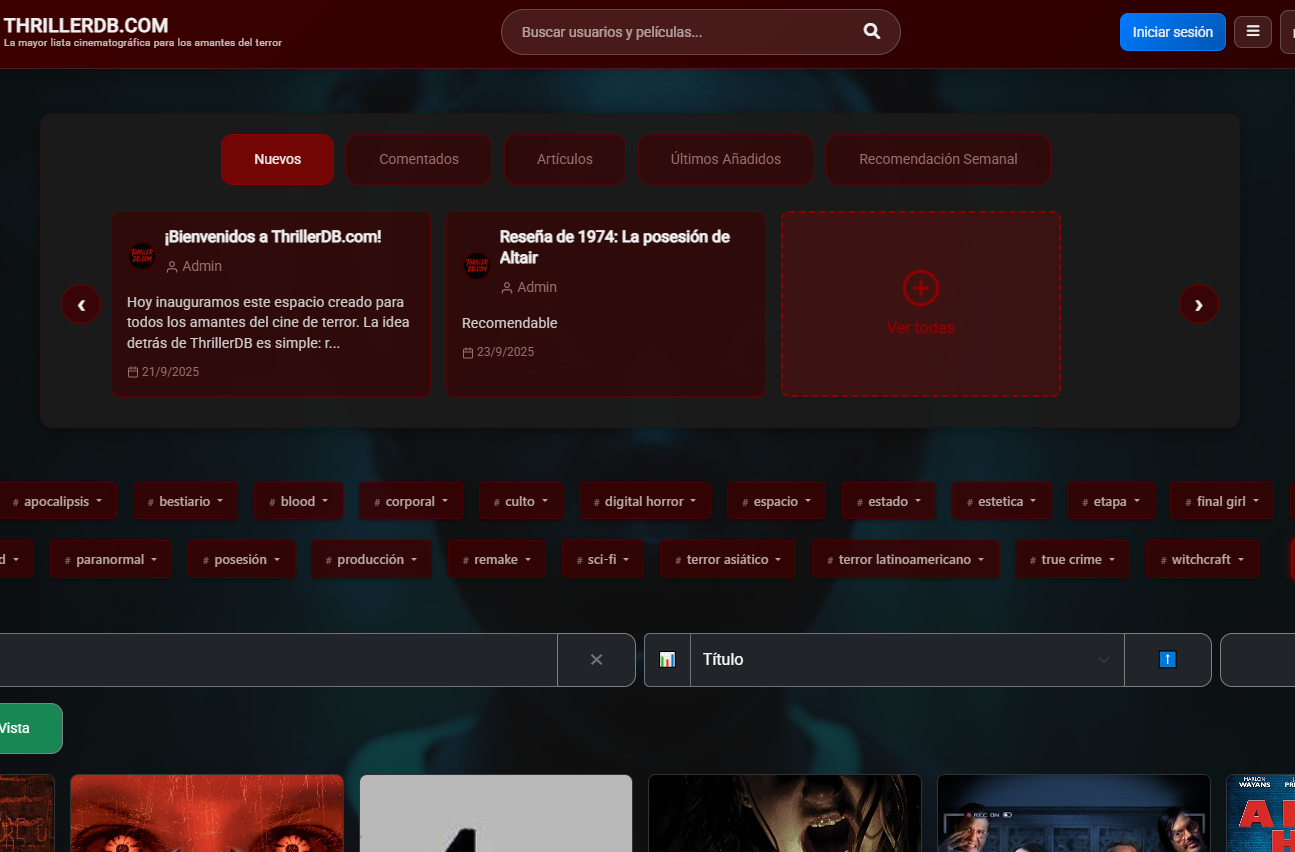
Task: Click the search magnifying glass icon
Action: (x=871, y=32)
